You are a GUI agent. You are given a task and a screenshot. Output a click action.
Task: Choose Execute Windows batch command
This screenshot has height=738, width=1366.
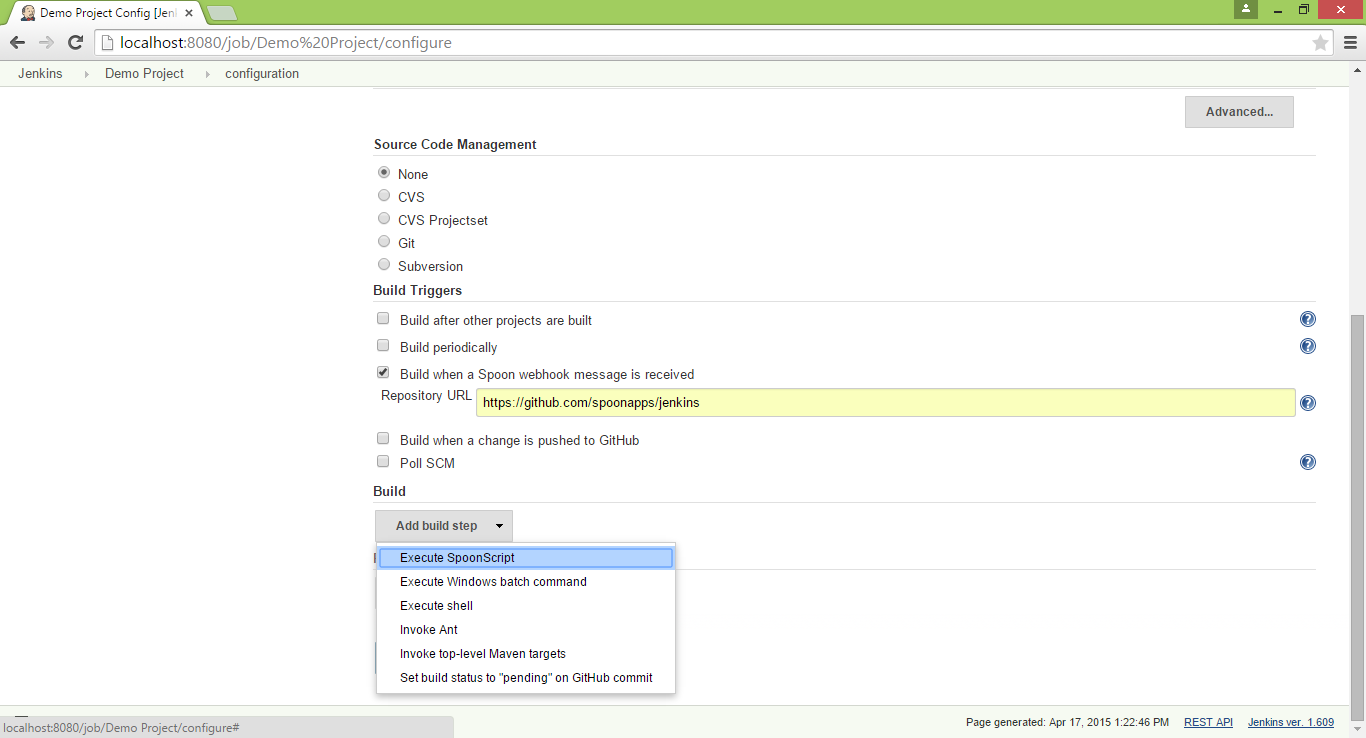coord(526,582)
